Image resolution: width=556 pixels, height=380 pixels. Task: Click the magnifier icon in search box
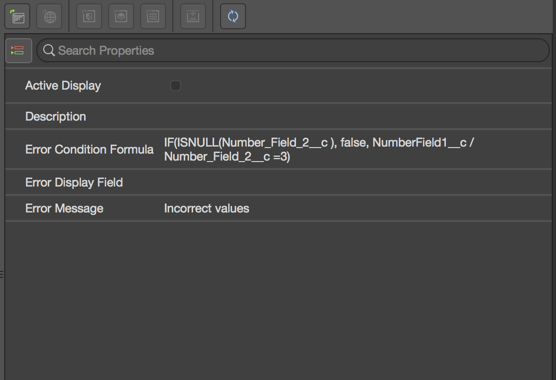point(49,50)
